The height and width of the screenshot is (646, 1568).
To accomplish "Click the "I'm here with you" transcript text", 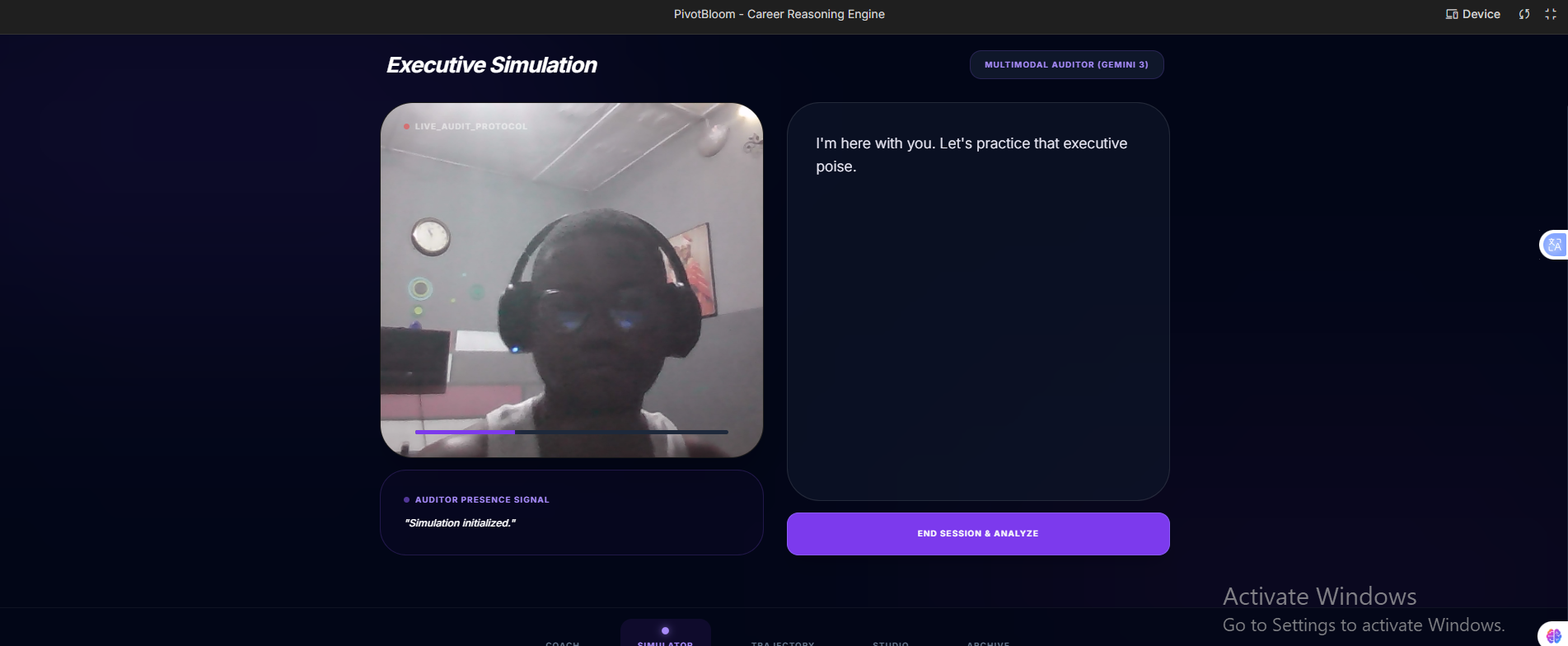I will [x=971, y=154].
